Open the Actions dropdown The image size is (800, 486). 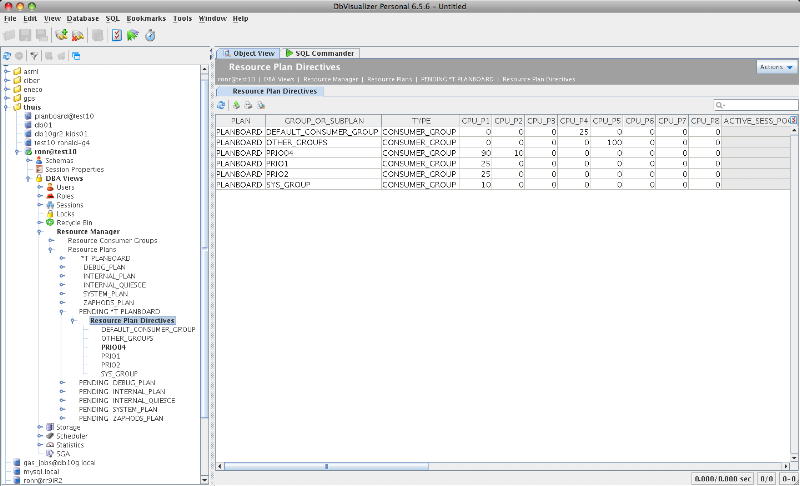(x=777, y=67)
